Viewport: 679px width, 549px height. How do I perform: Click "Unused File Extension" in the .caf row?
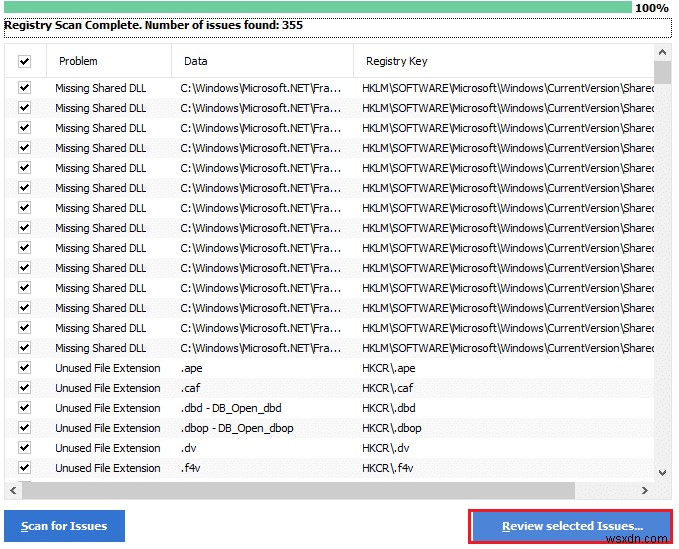[108, 388]
